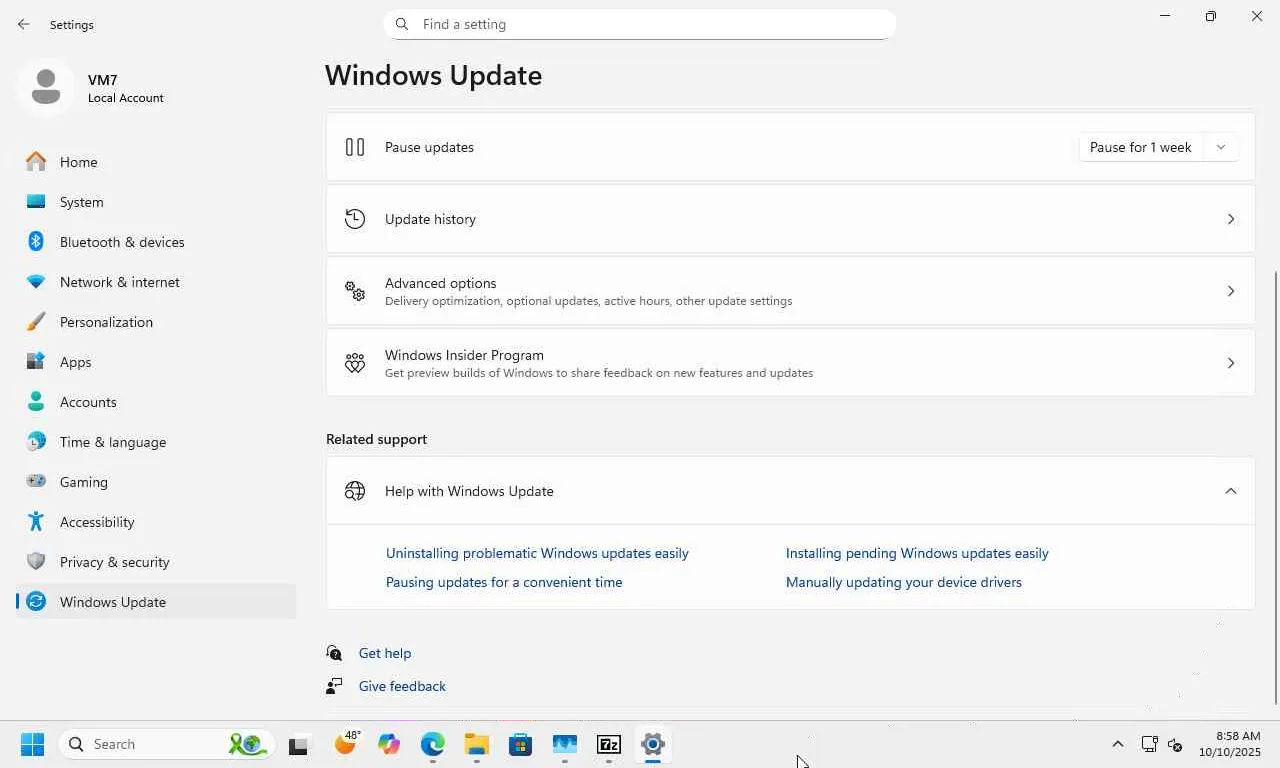
Task: Select the Personalization paintbrush icon
Action: click(36, 322)
